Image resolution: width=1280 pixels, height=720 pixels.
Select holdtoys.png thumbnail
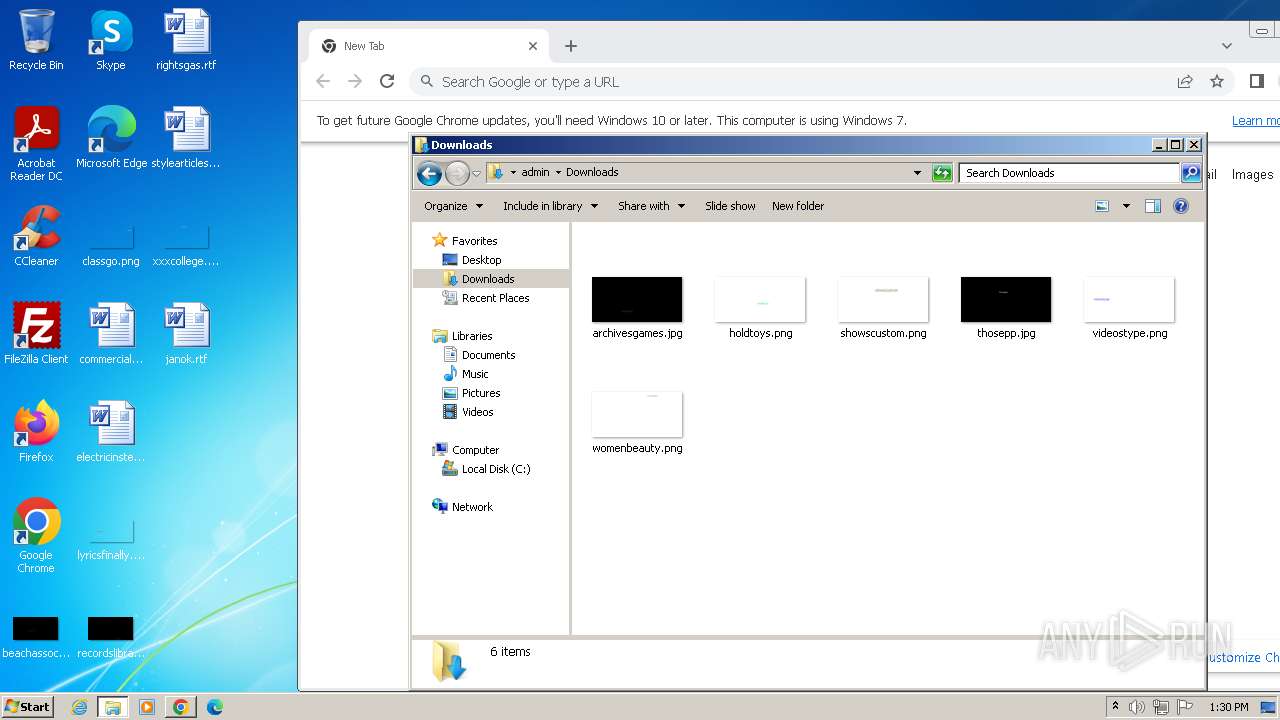760,308
